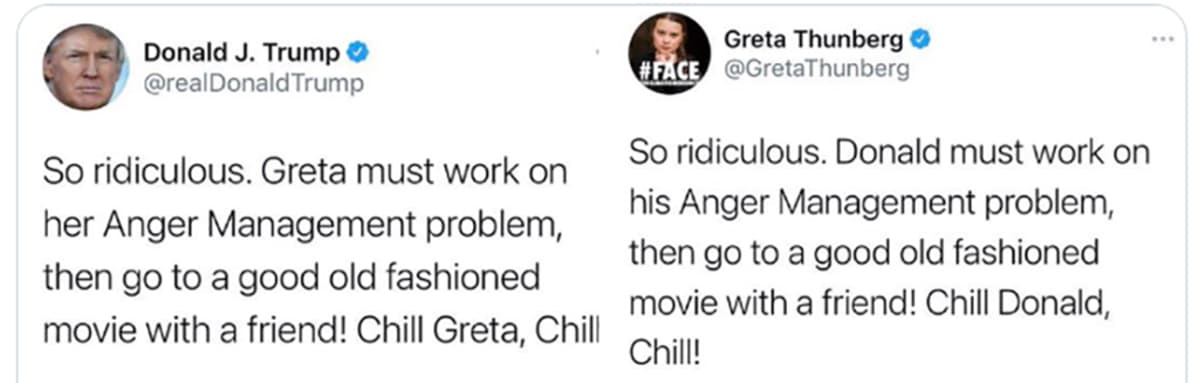Click the Donald J. Trump display name

click(242, 53)
